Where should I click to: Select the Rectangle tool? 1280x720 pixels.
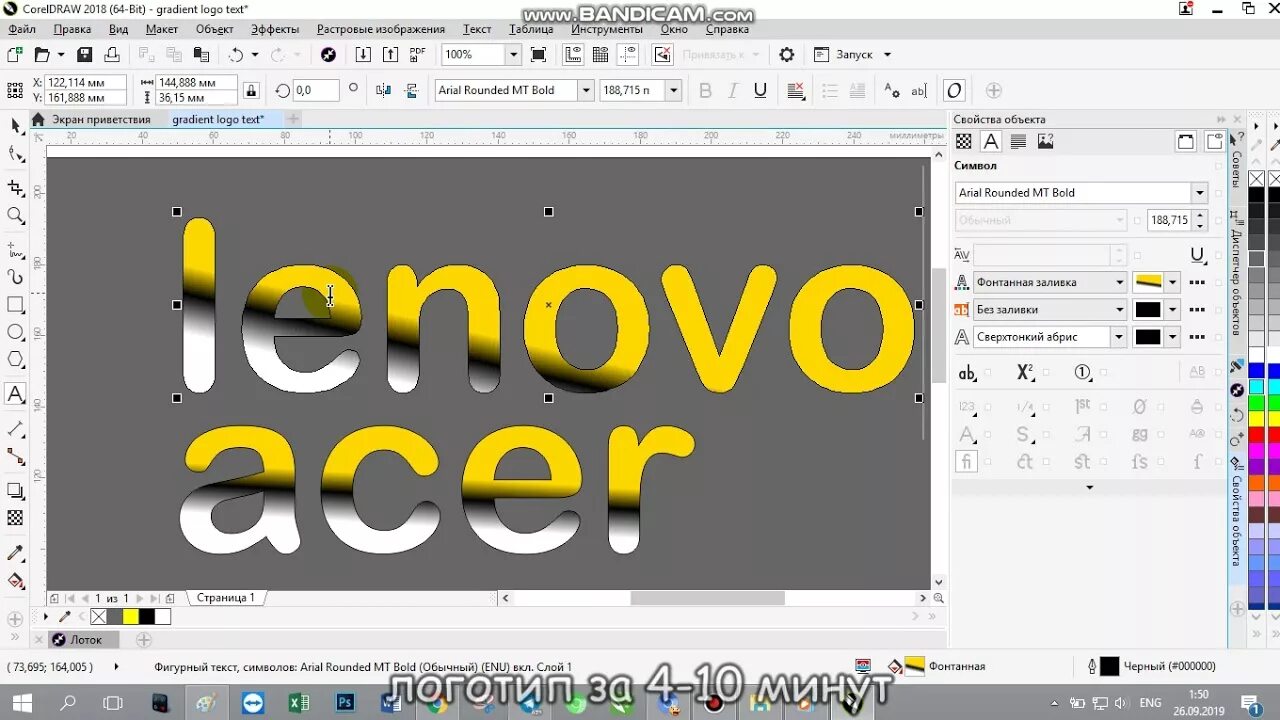point(15,304)
